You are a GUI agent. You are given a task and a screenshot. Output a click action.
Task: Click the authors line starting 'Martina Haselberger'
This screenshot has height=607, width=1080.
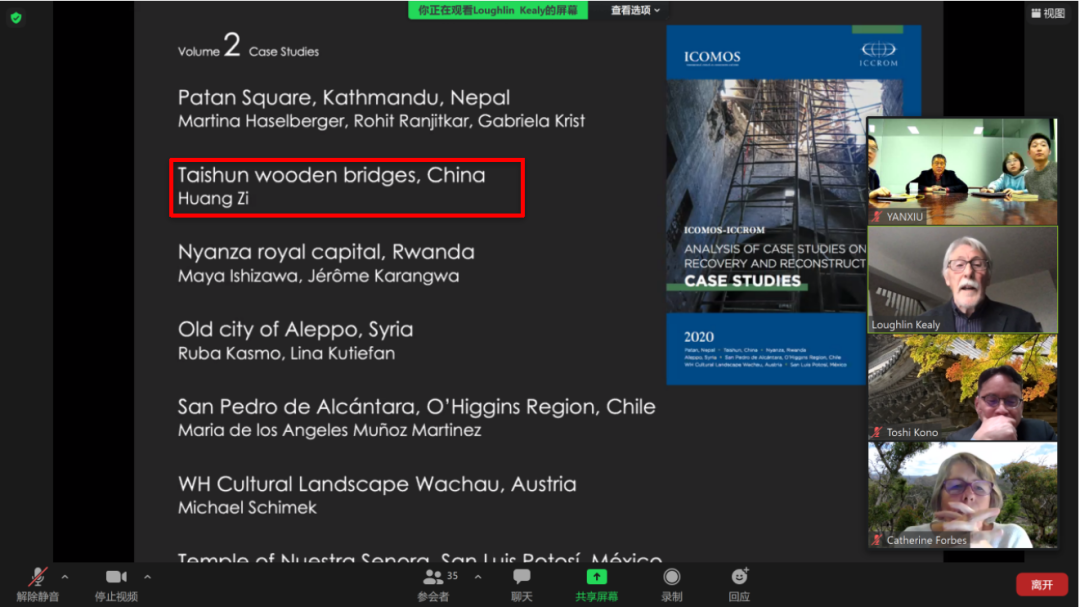tap(381, 121)
